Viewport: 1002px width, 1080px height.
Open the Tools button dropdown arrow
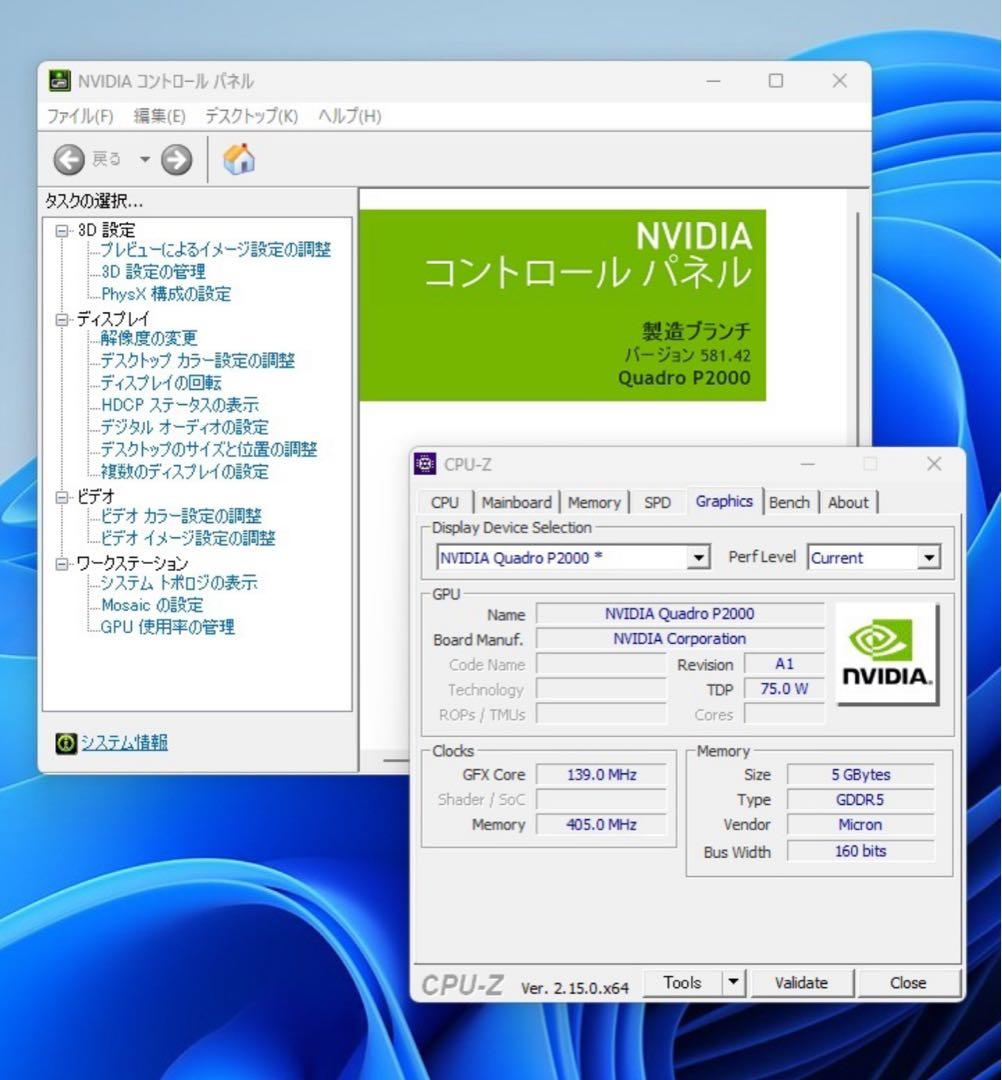736,982
